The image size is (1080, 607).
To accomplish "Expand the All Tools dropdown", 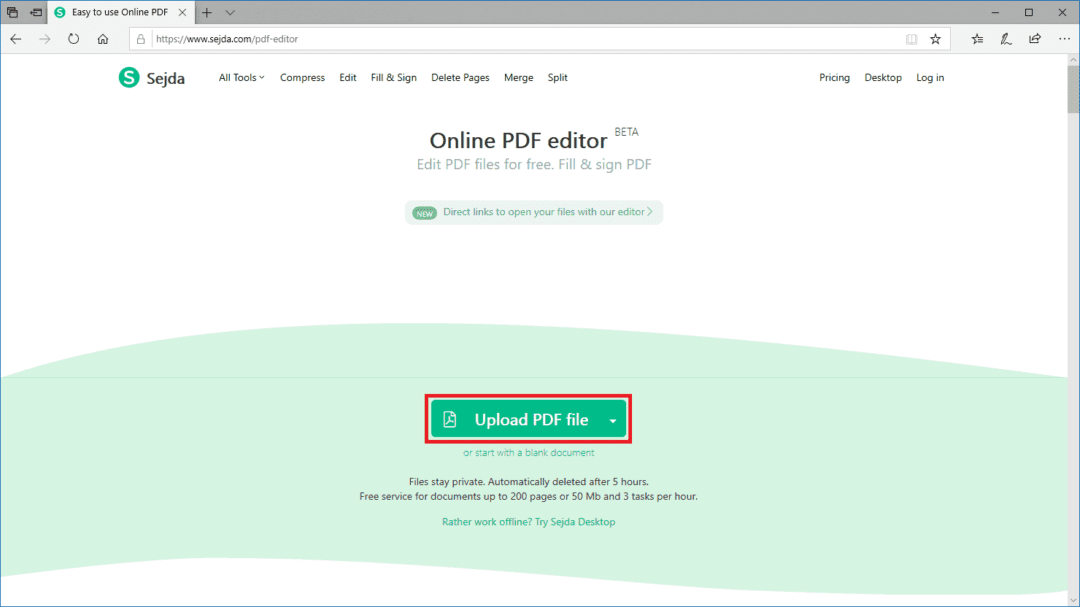I will coord(241,78).
